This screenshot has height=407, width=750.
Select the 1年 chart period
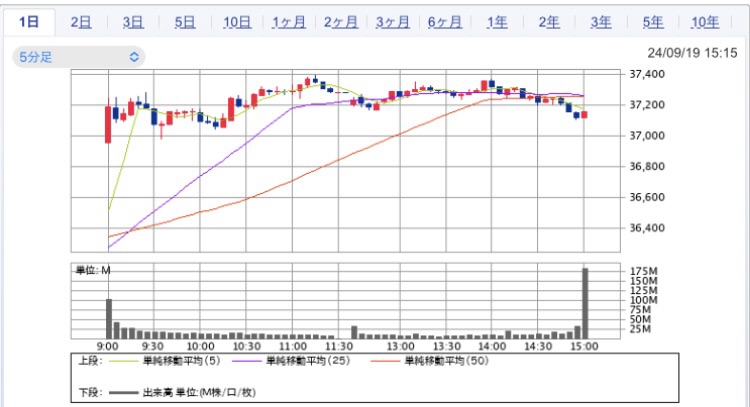point(497,22)
